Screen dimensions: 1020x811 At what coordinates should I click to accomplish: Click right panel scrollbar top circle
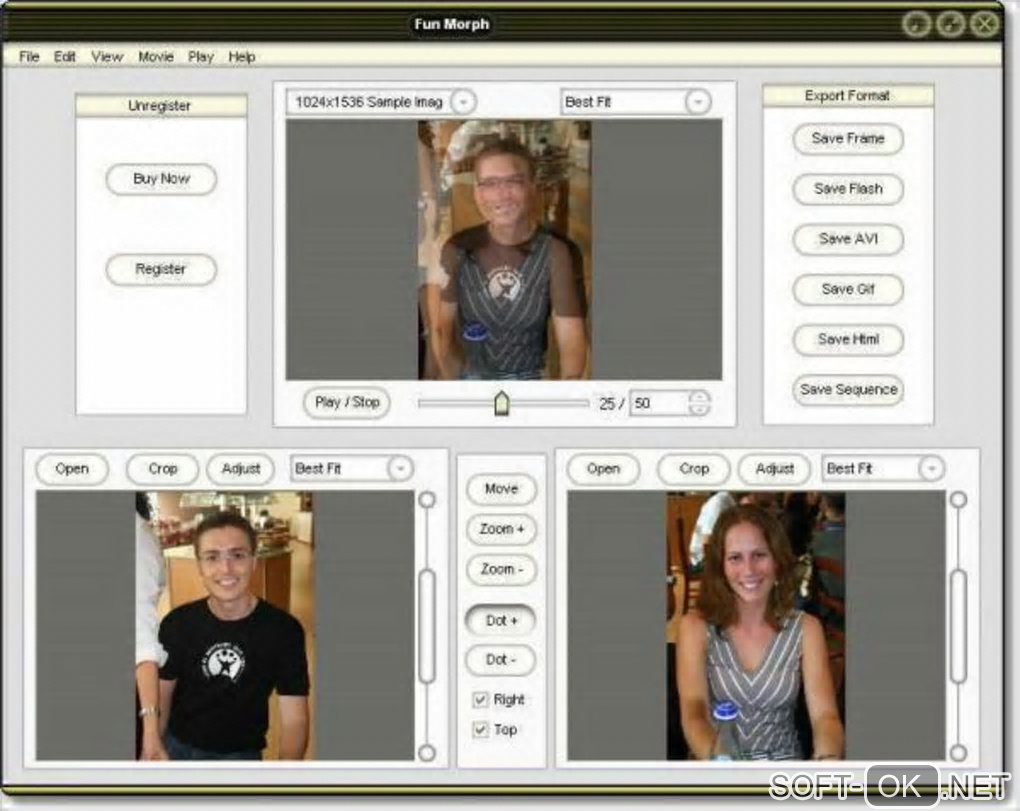point(958,500)
